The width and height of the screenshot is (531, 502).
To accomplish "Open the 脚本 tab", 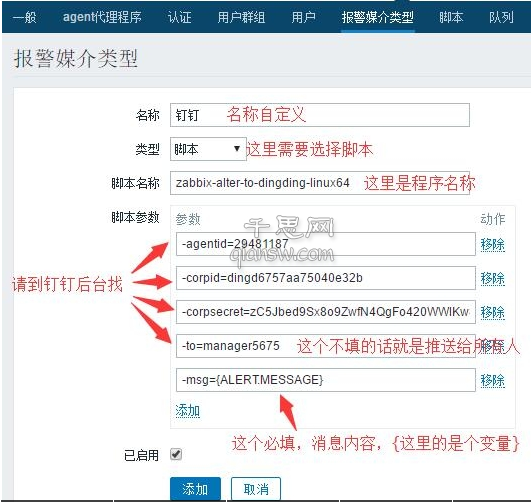I will pos(451,17).
